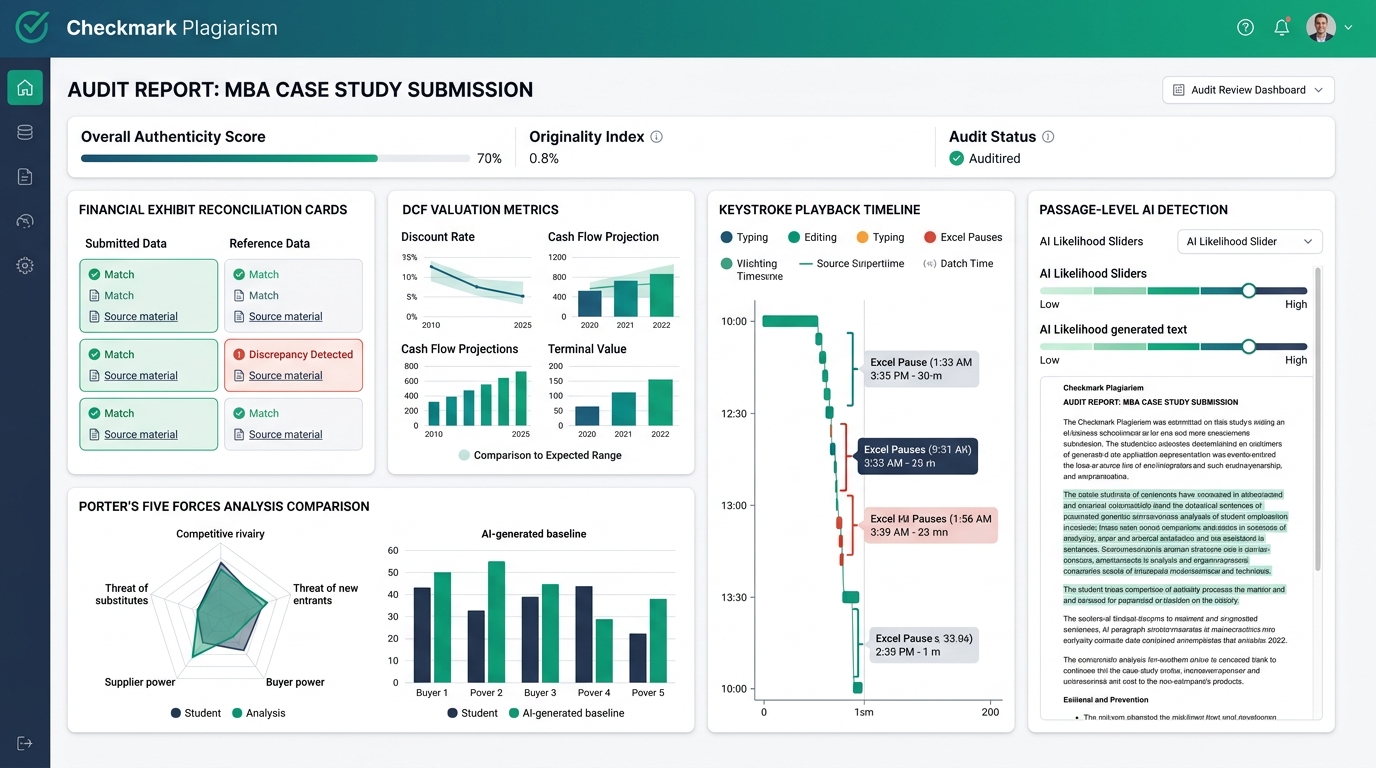
Task: Toggle the Editing legend item
Action: coord(812,237)
